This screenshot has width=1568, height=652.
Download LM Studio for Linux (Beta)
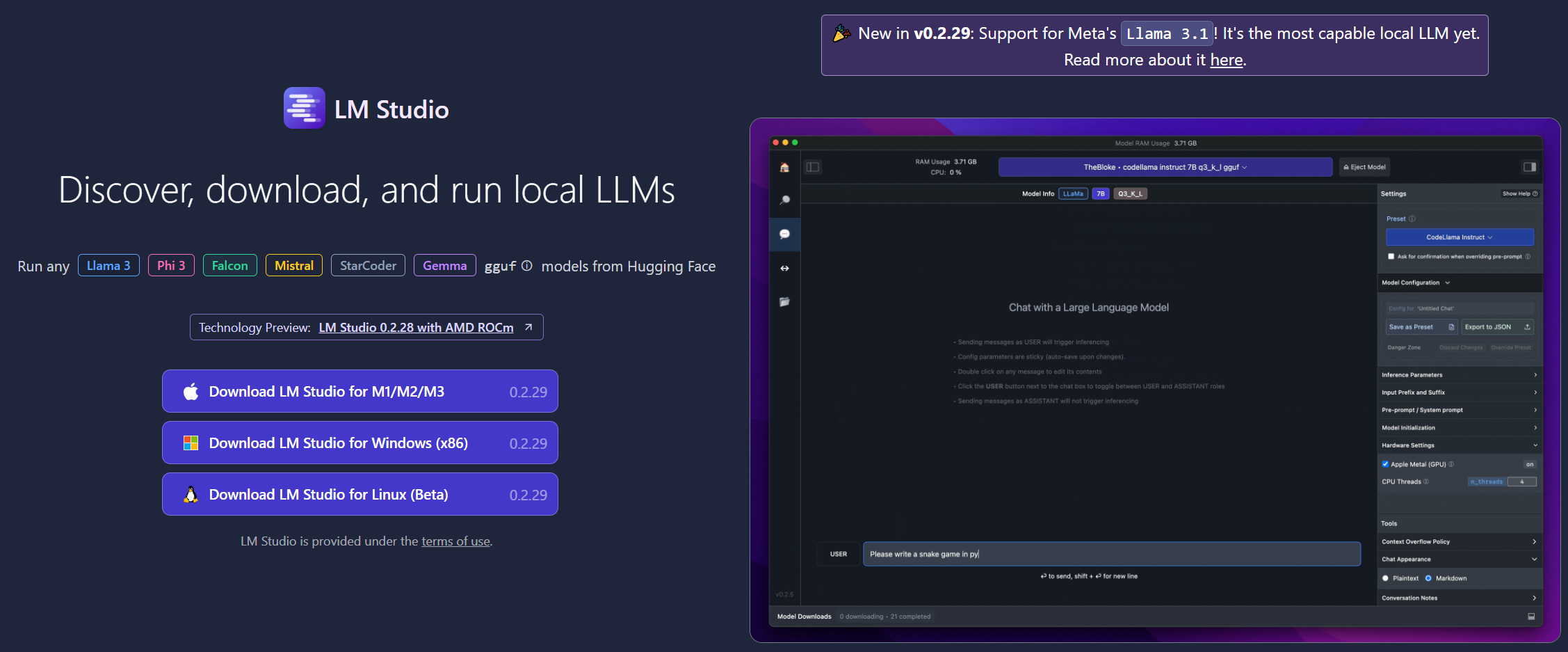[360, 494]
